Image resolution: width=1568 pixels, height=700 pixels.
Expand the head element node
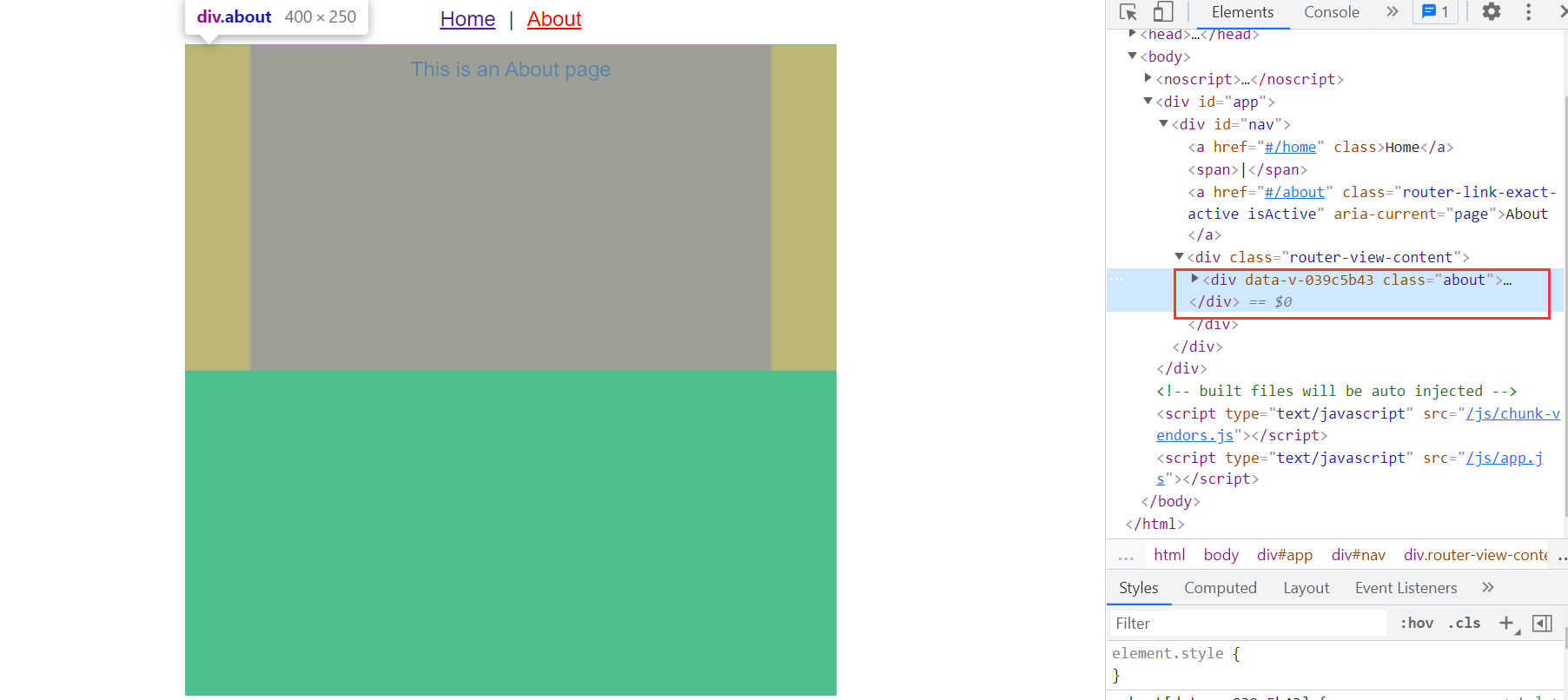pyautogui.click(x=1132, y=34)
